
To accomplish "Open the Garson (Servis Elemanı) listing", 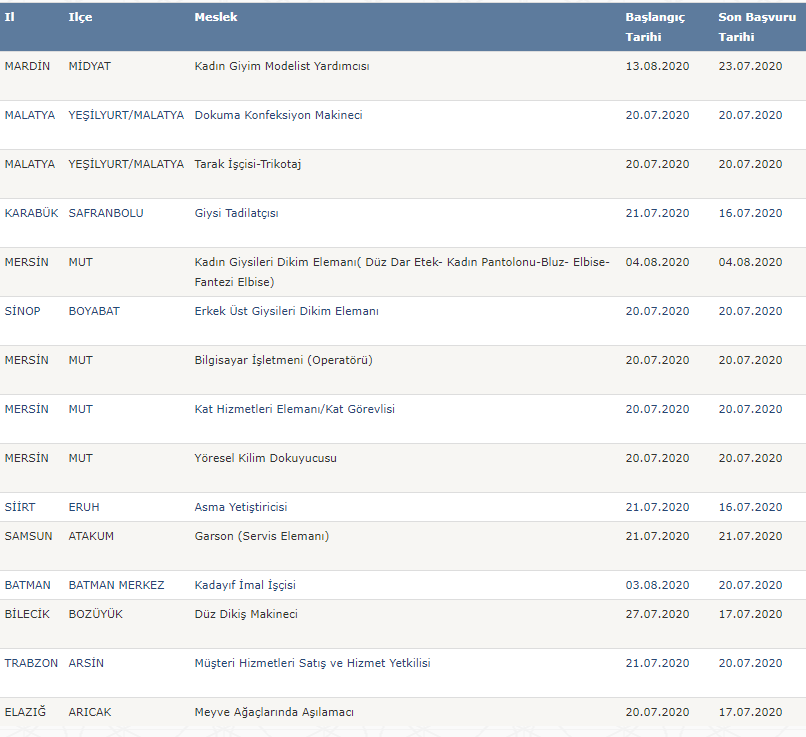I will (261, 536).
